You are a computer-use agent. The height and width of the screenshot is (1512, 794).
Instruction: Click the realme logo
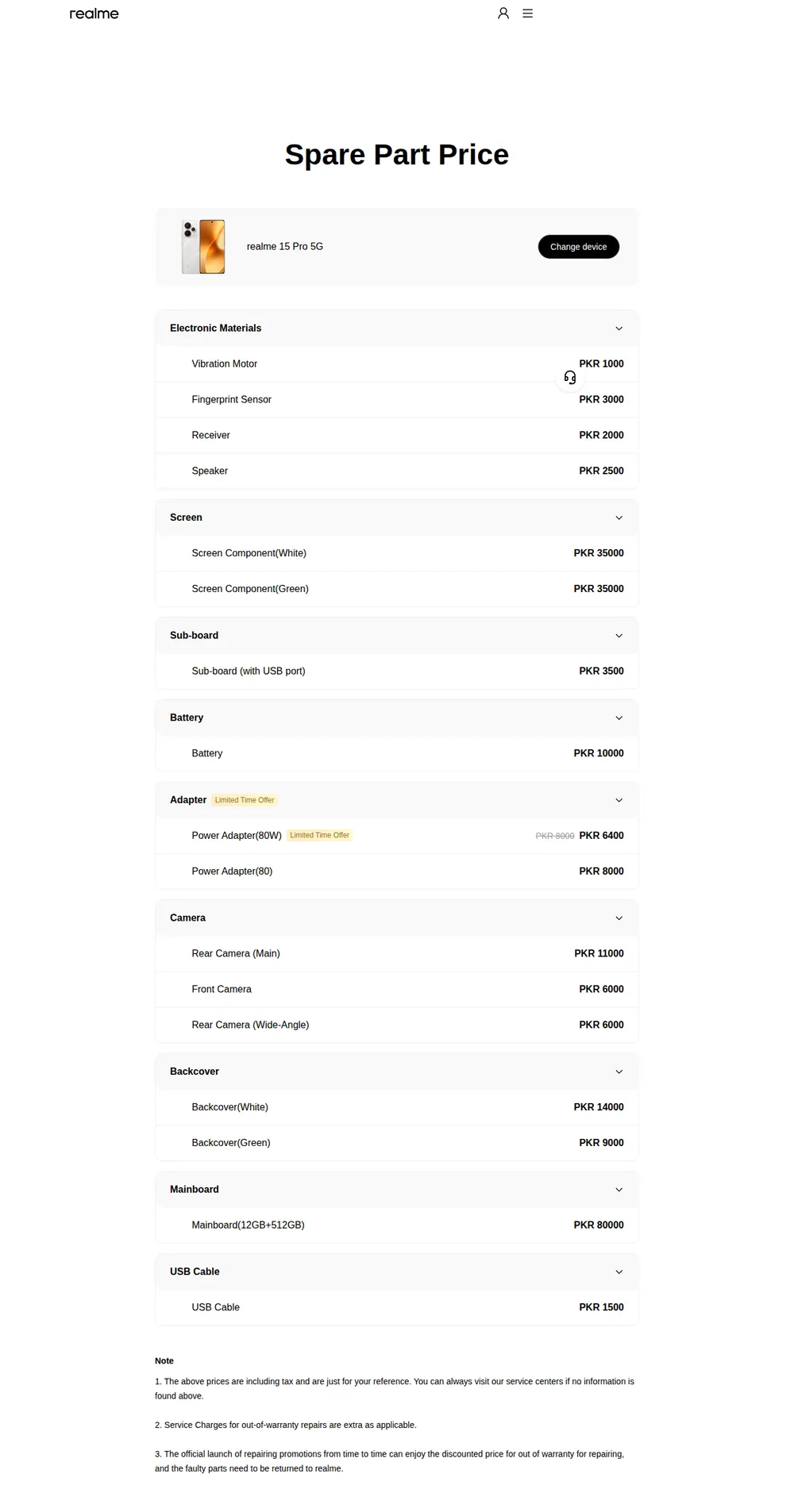pyautogui.click(x=94, y=13)
